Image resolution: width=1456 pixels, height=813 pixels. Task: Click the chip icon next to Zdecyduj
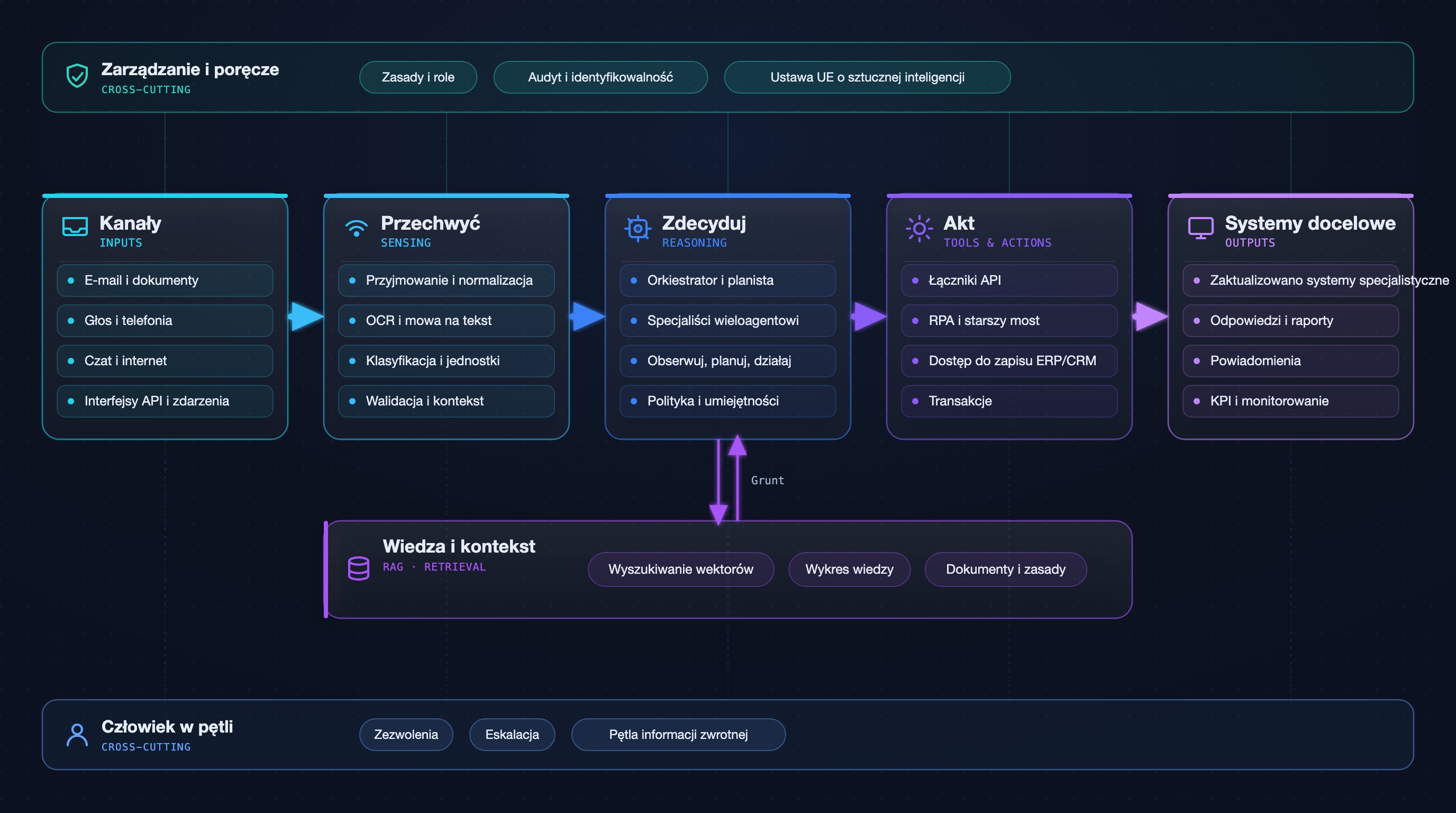638,229
